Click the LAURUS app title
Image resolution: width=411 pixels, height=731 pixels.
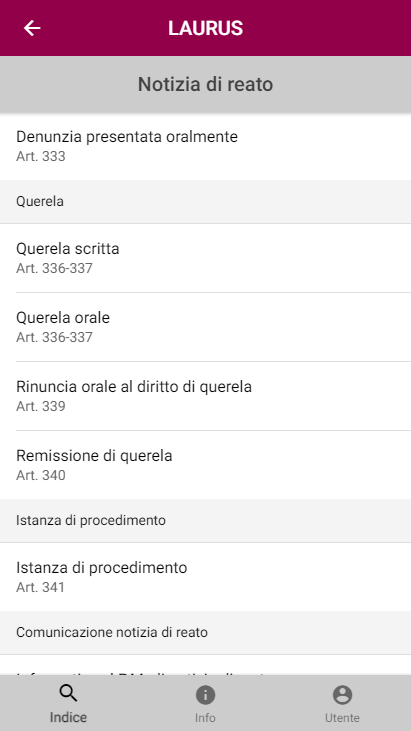pyautogui.click(x=206, y=28)
